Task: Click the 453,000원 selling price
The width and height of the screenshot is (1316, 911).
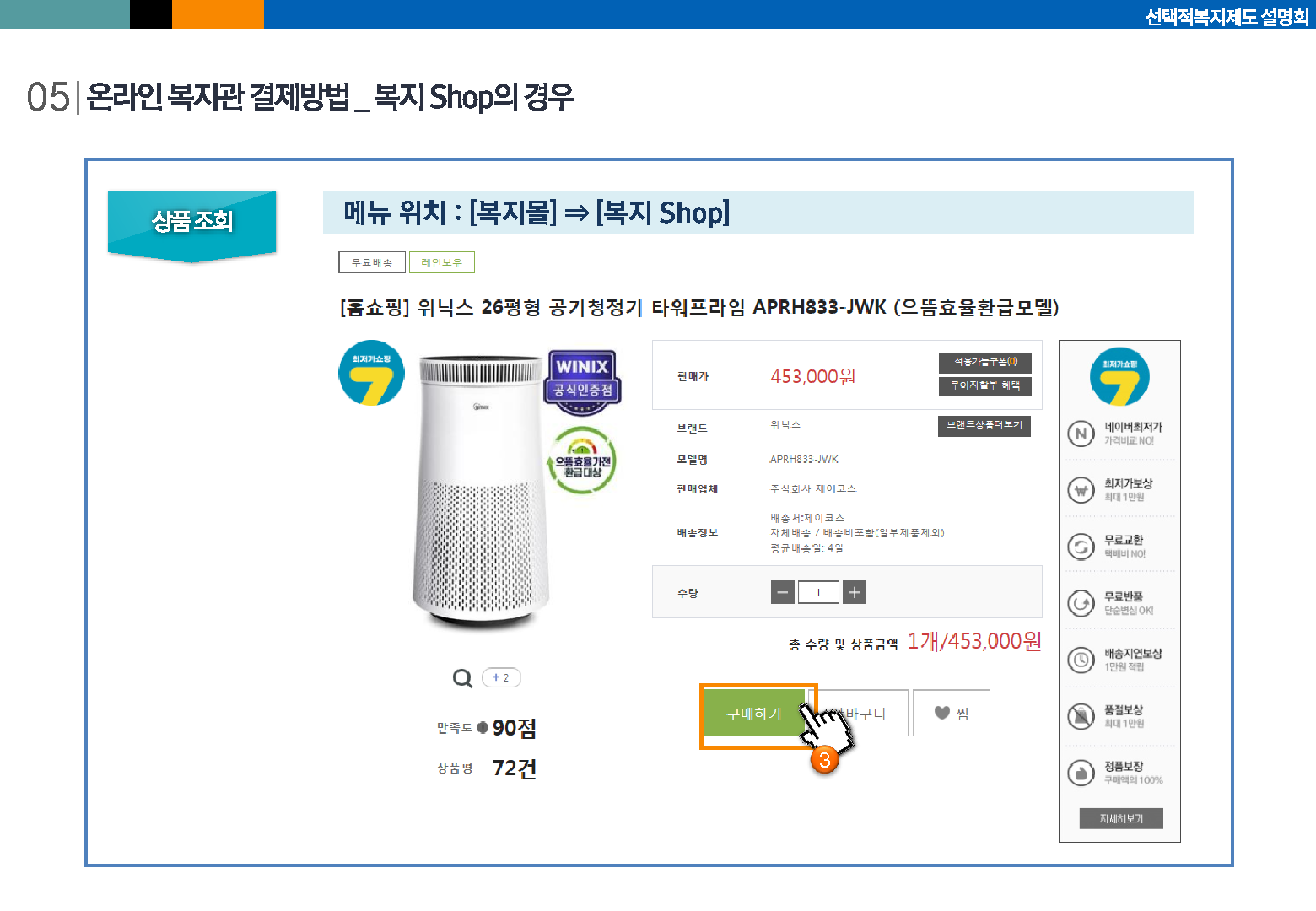Action: point(813,376)
